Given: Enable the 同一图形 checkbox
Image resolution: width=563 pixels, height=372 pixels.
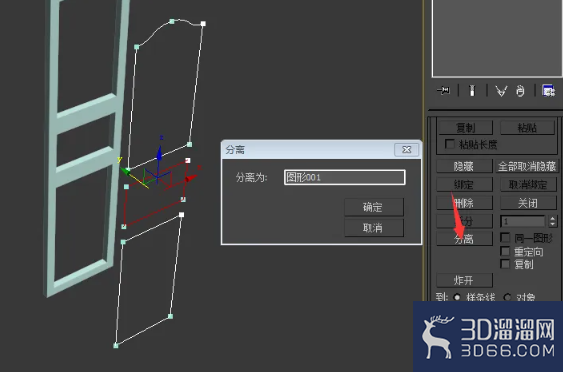Looking at the screenshot, I should pyautogui.click(x=505, y=237).
